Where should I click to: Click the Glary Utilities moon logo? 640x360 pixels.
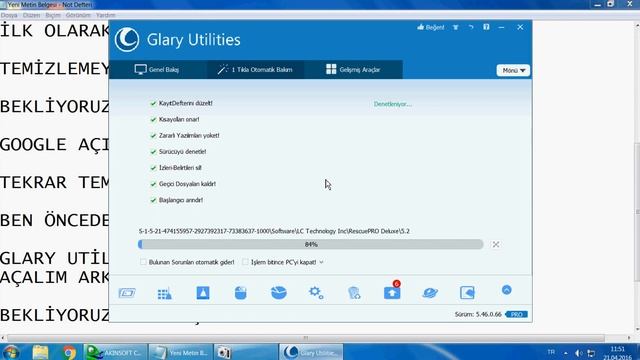click(x=127, y=40)
